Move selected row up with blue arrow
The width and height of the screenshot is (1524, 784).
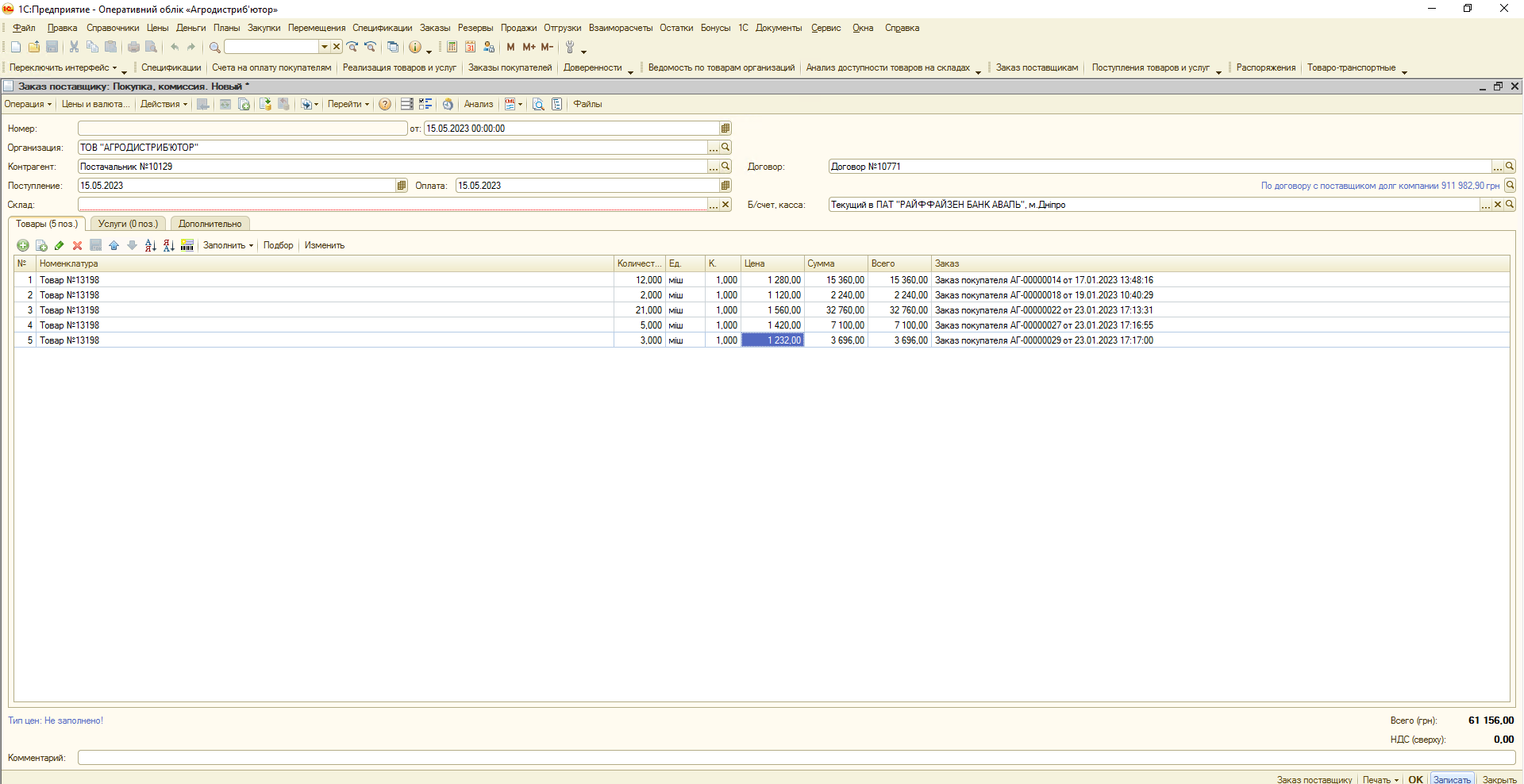(114, 246)
